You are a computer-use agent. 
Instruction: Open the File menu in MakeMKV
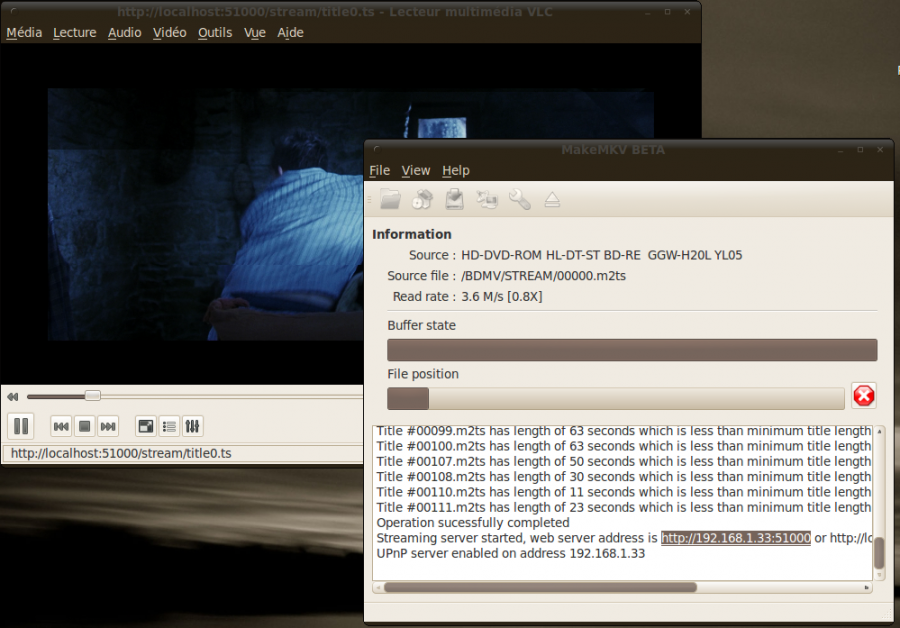pyautogui.click(x=379, y=170)
